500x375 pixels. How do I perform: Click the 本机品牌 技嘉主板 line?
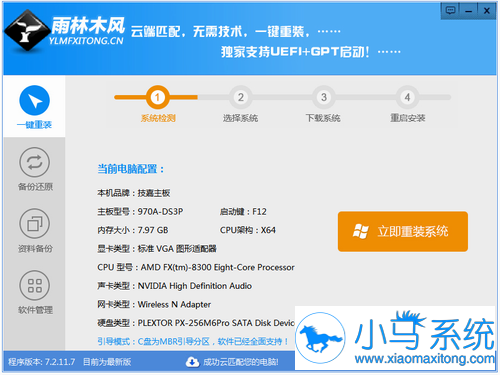point(134,193)
